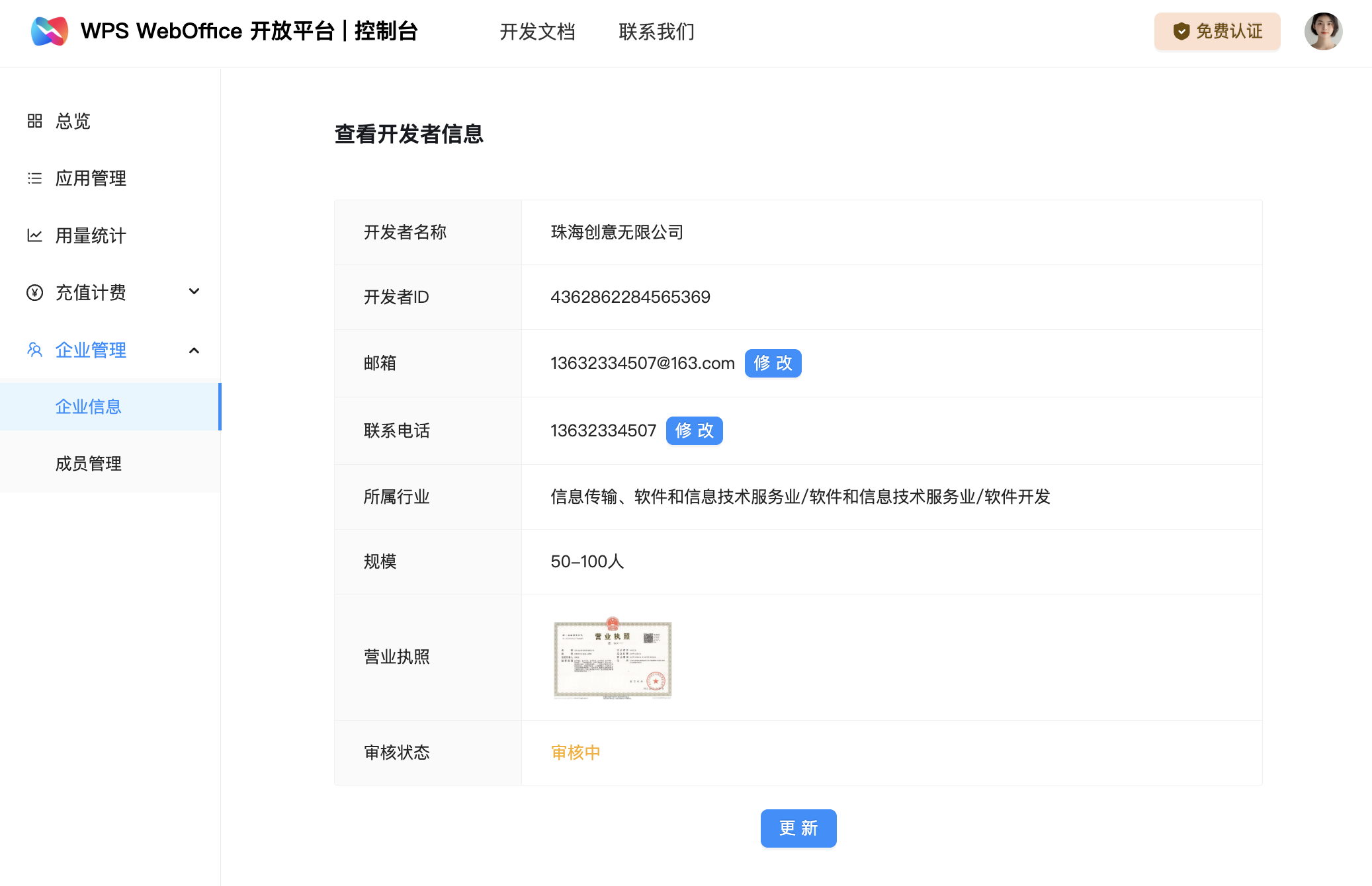Open 用量统计 in the sidebar
The image size is (1372, 886).
click(91, 235)
